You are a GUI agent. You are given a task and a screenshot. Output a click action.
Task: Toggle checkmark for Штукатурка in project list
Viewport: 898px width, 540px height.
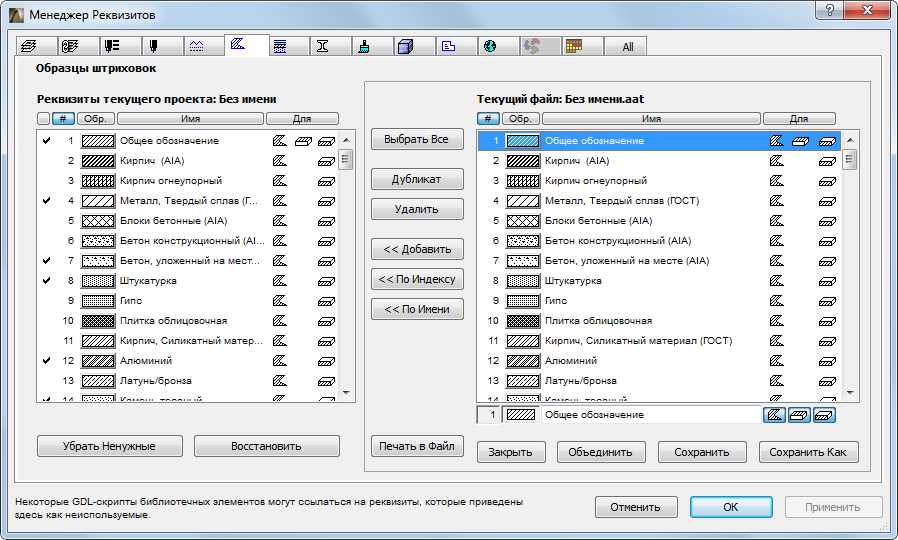coord(46,281)
